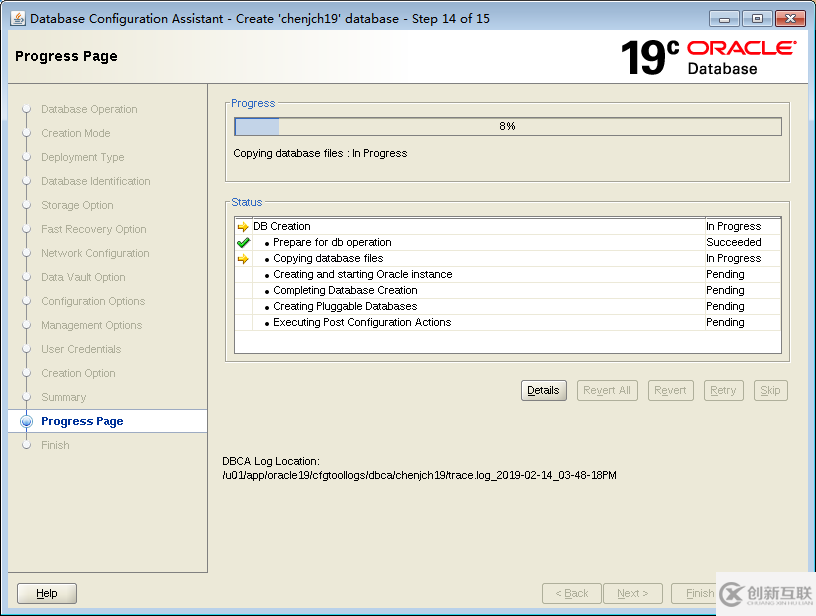Select the Network Configuration step
Image resolution: width=816 pixels, height=616 pixels.
tap(95, 253)
